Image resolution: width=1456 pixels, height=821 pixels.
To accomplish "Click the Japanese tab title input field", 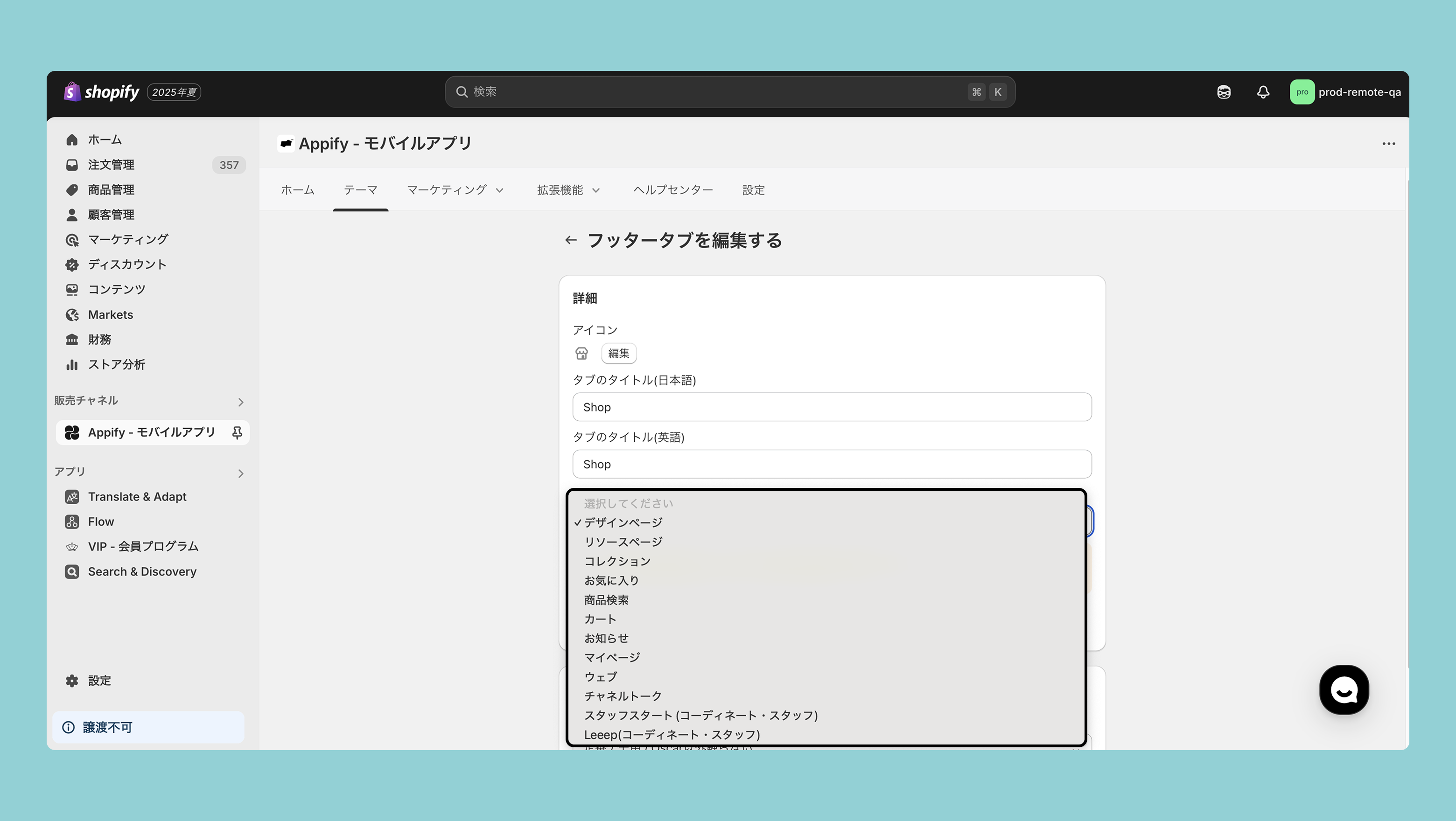I will (x=832, y=407).
